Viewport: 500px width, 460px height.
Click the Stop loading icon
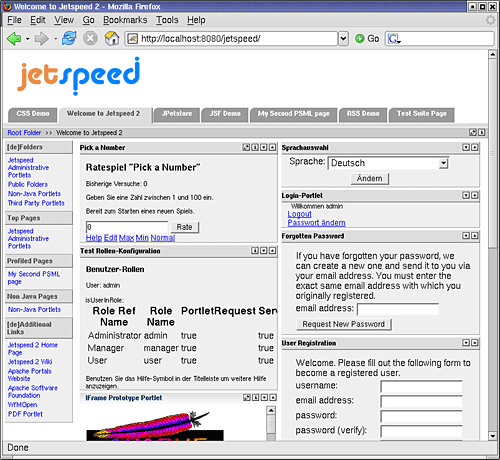pyautogui.click(x=90, y=39)
